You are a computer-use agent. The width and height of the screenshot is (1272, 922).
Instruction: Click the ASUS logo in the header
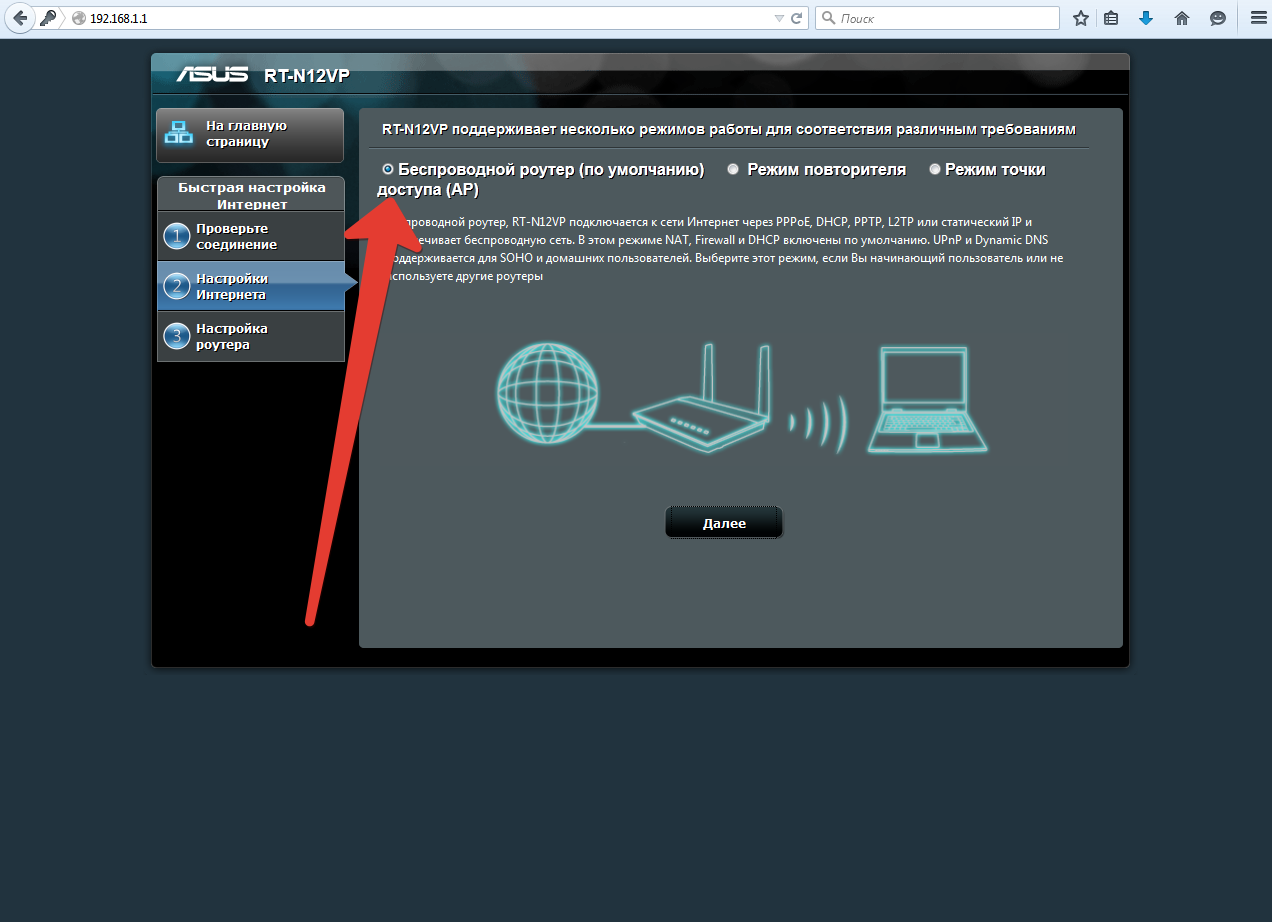point(212,75)
